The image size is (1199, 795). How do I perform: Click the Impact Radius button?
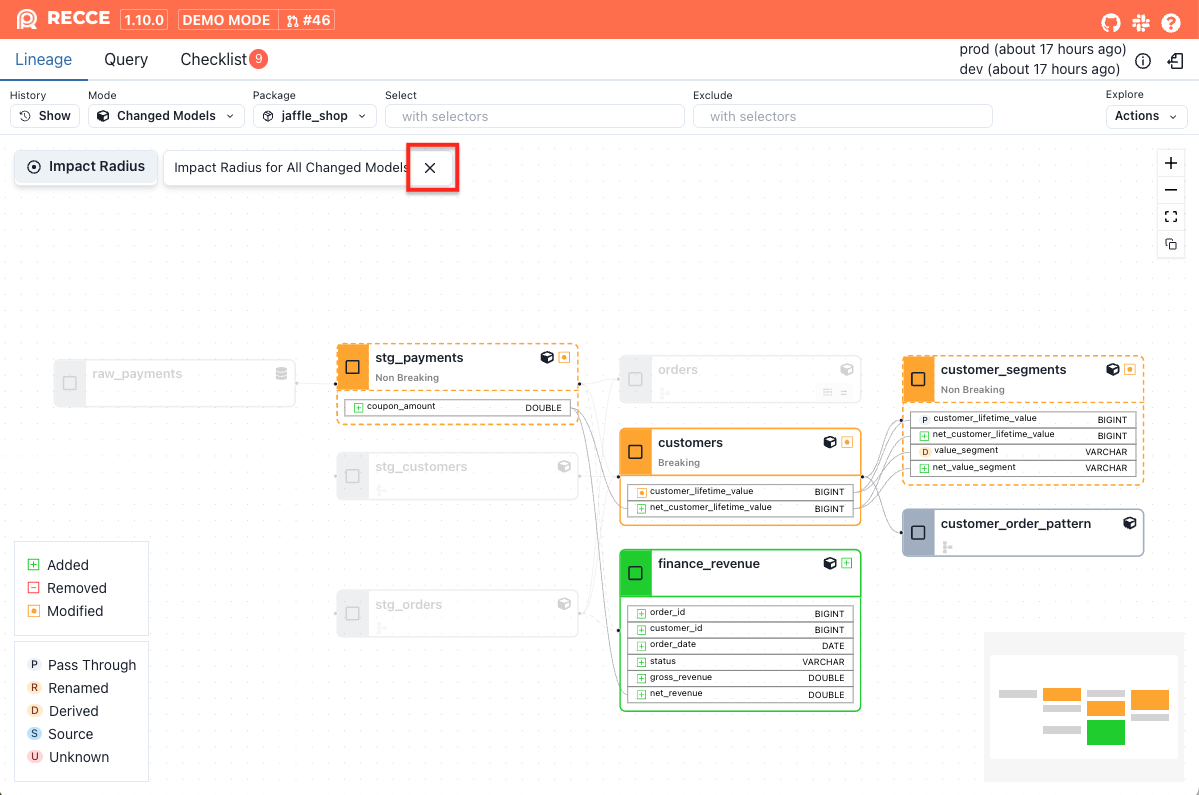86,167
